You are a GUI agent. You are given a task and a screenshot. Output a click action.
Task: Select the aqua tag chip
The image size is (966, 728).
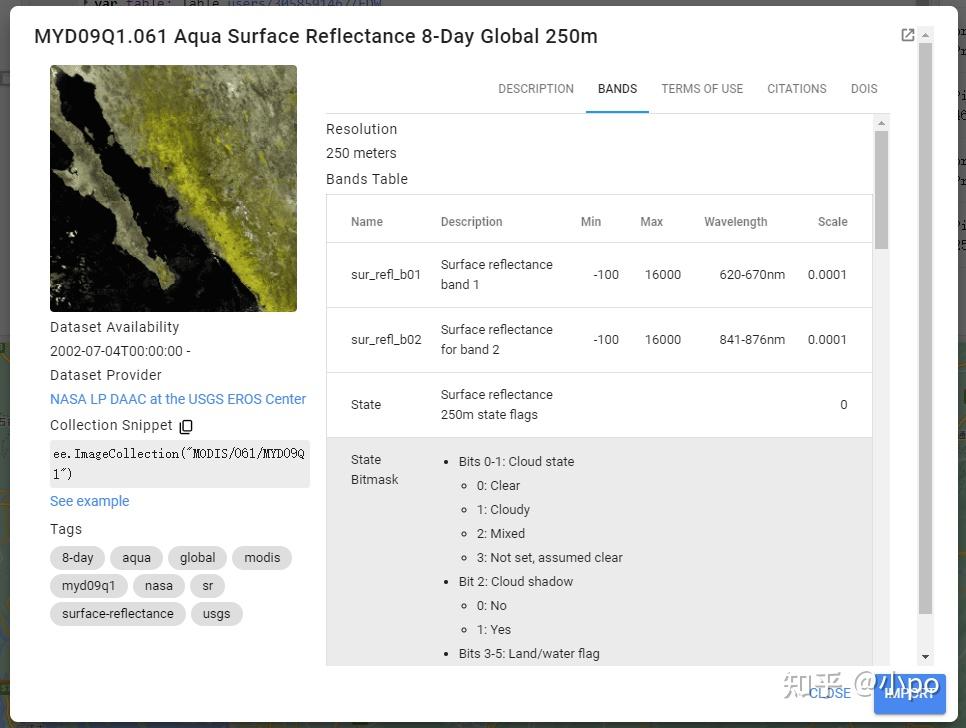137,558
